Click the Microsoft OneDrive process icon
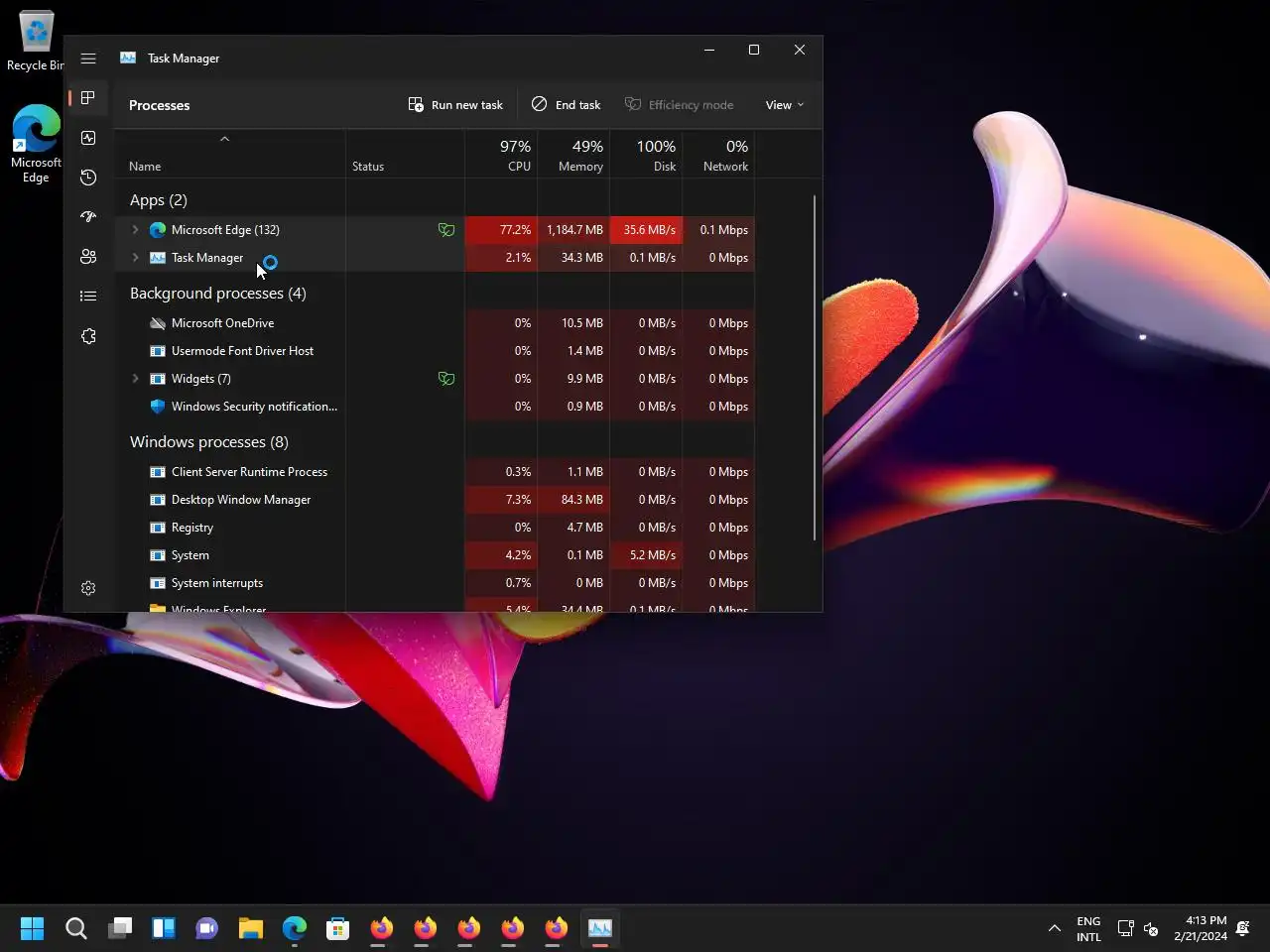The width and height of the screenshot is (1270, 952). click(x=157, y=323)
